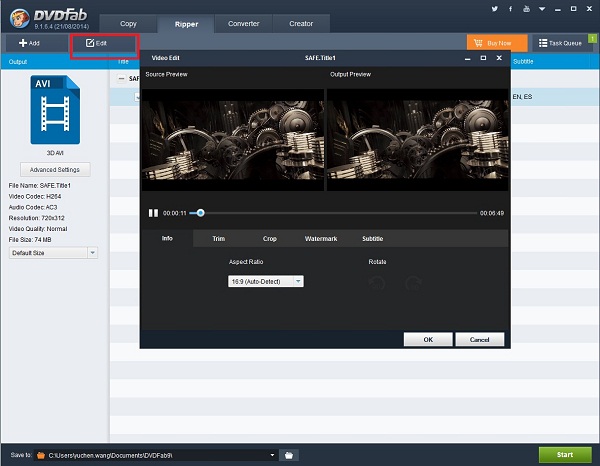
Task: Click the rotate clockwise icon
Action: [414, 284]
